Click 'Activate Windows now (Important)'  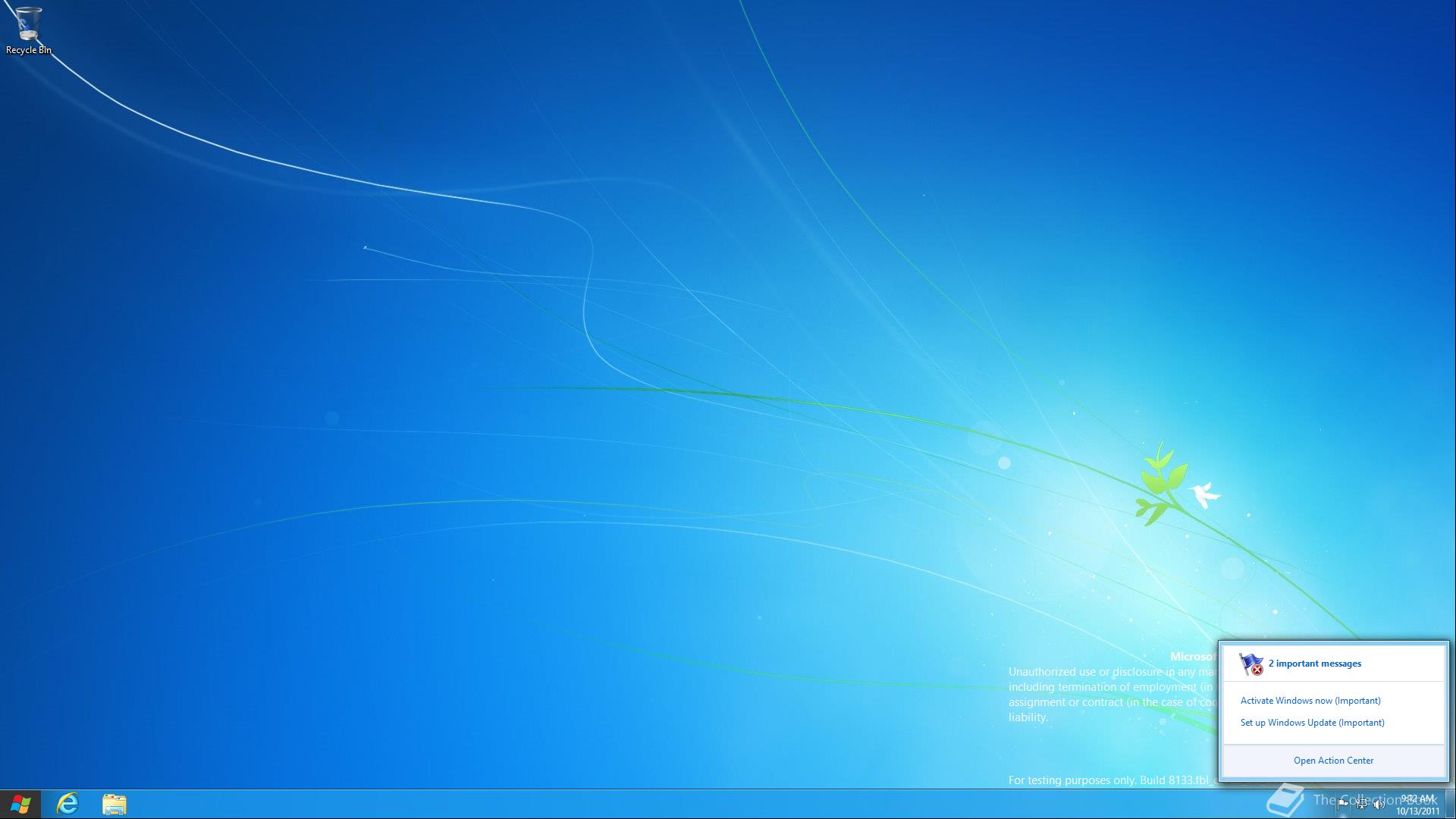pyautogui.click(x=1310, y=701)
